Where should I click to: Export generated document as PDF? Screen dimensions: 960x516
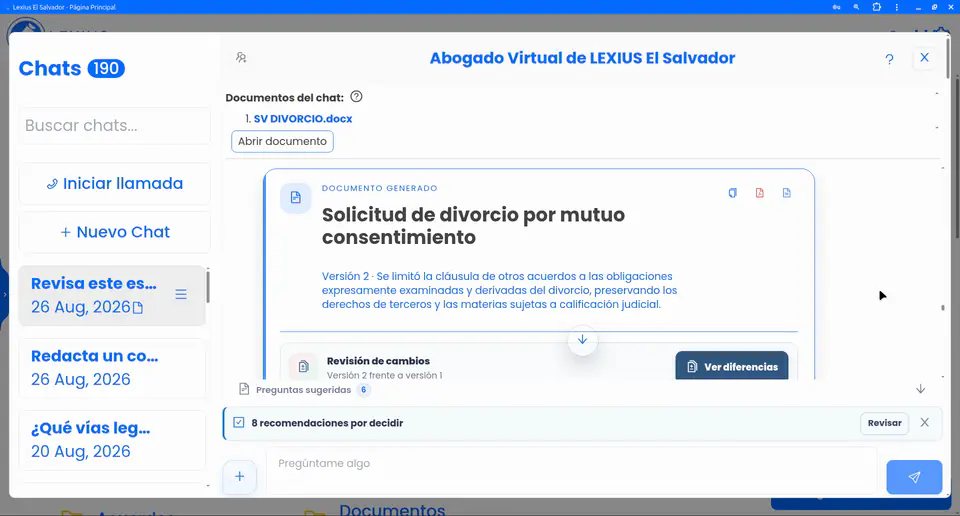pos(759,193)
